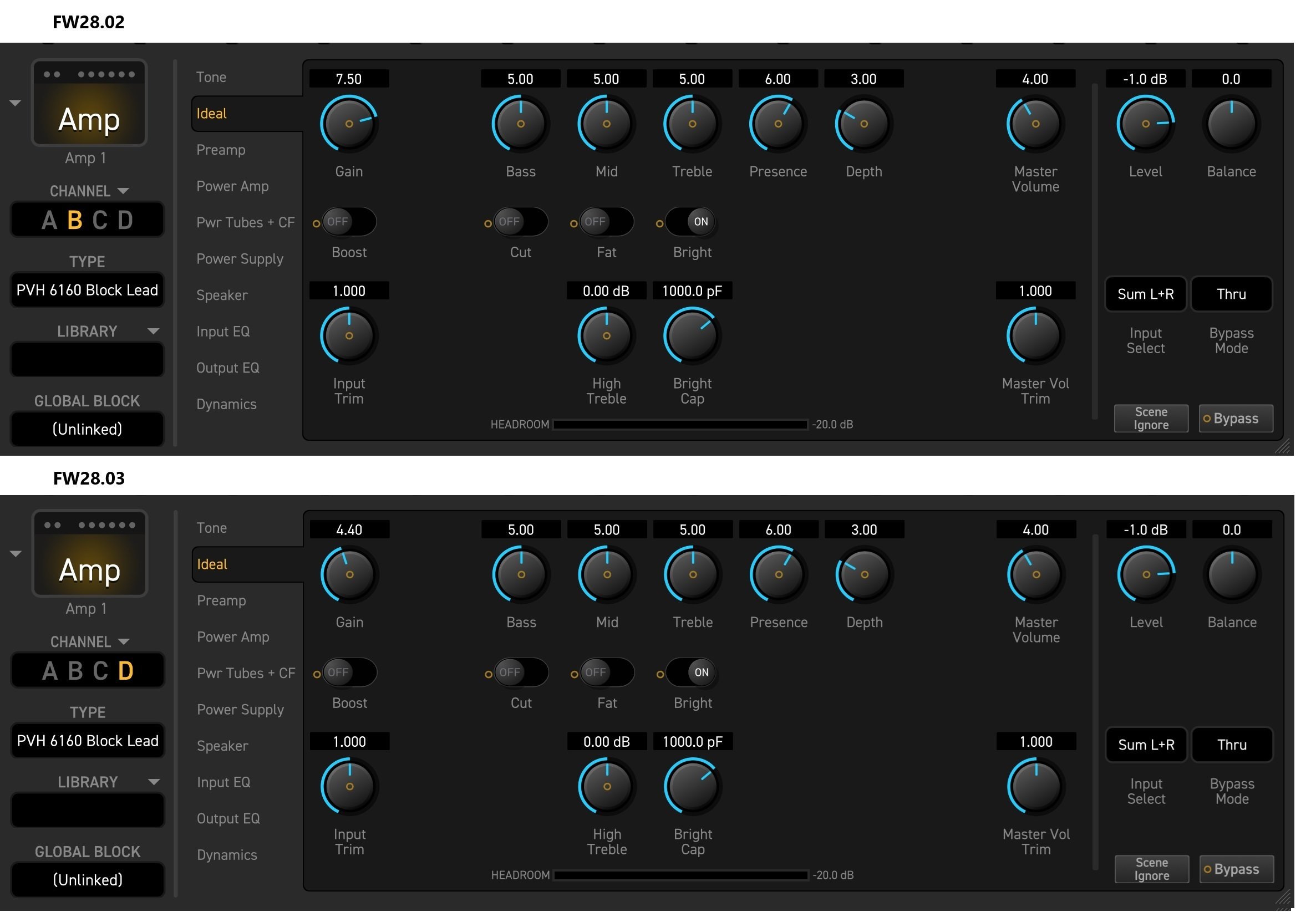The width and height of the screenshot is (1316, 912).
Task: Click Level value -1.0 dB in FW28.03
Action: [1146, 529]
